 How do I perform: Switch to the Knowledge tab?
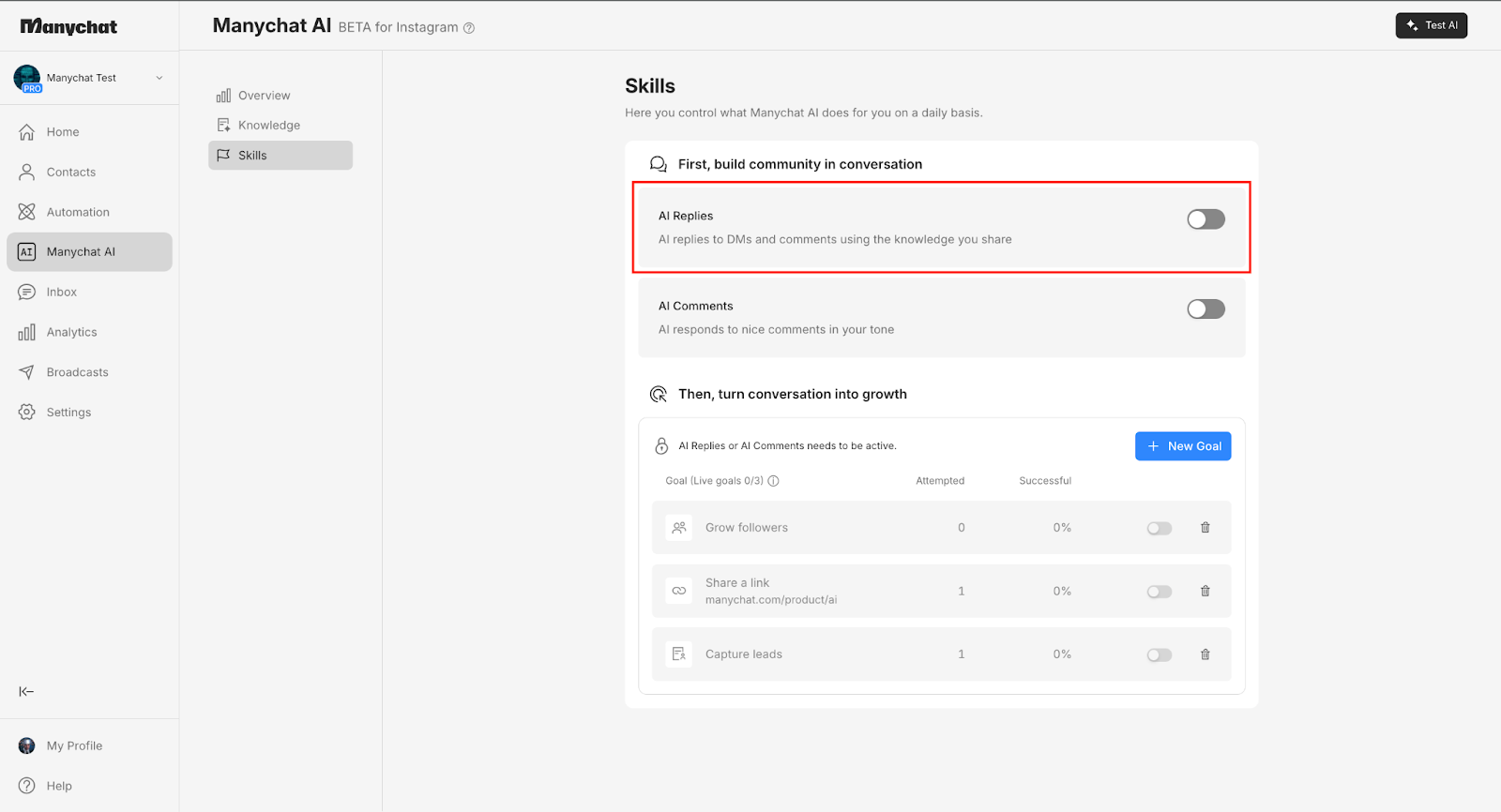click(268, 126)
